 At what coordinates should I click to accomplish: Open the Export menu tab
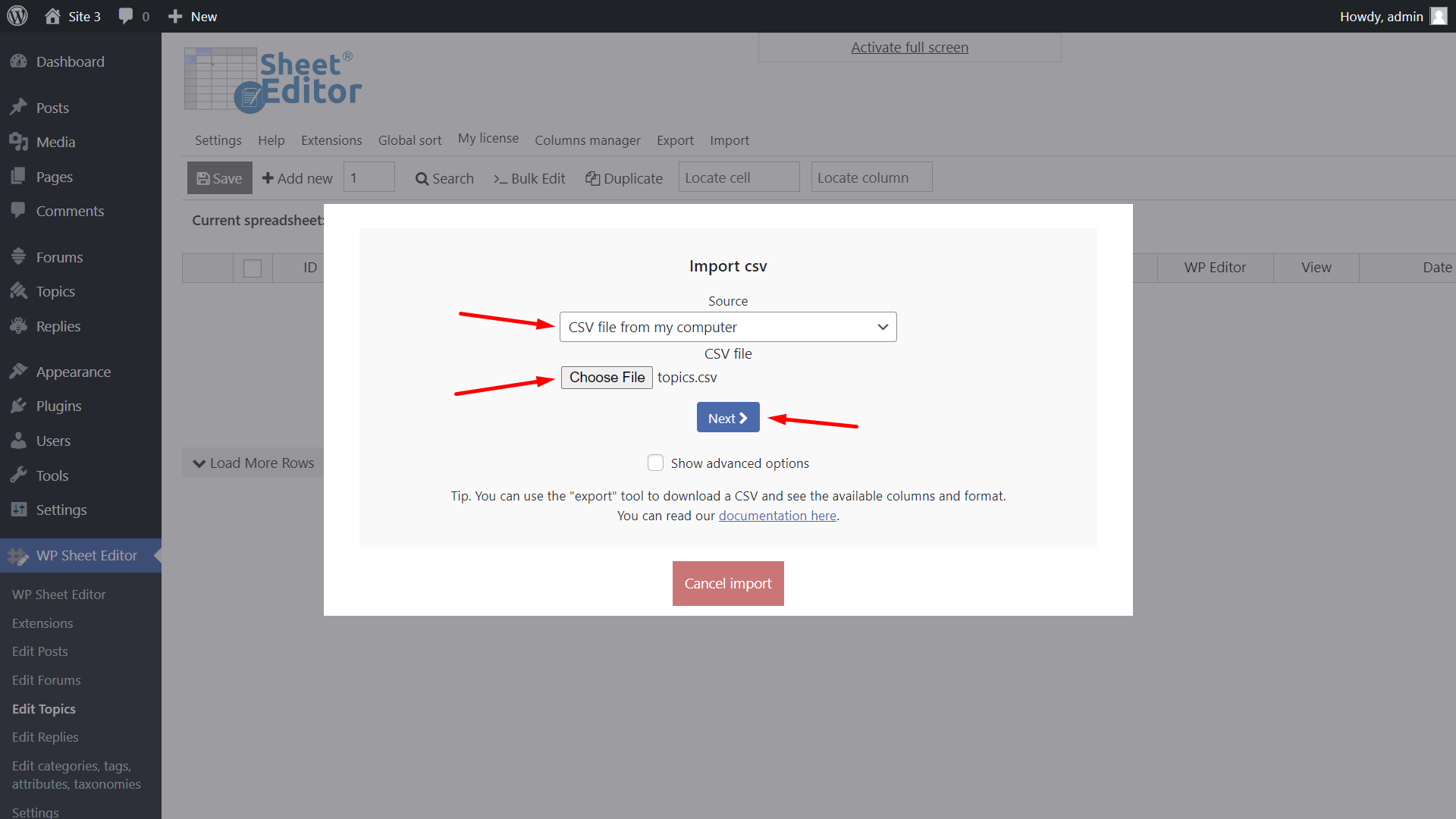[x=675, y=139]
